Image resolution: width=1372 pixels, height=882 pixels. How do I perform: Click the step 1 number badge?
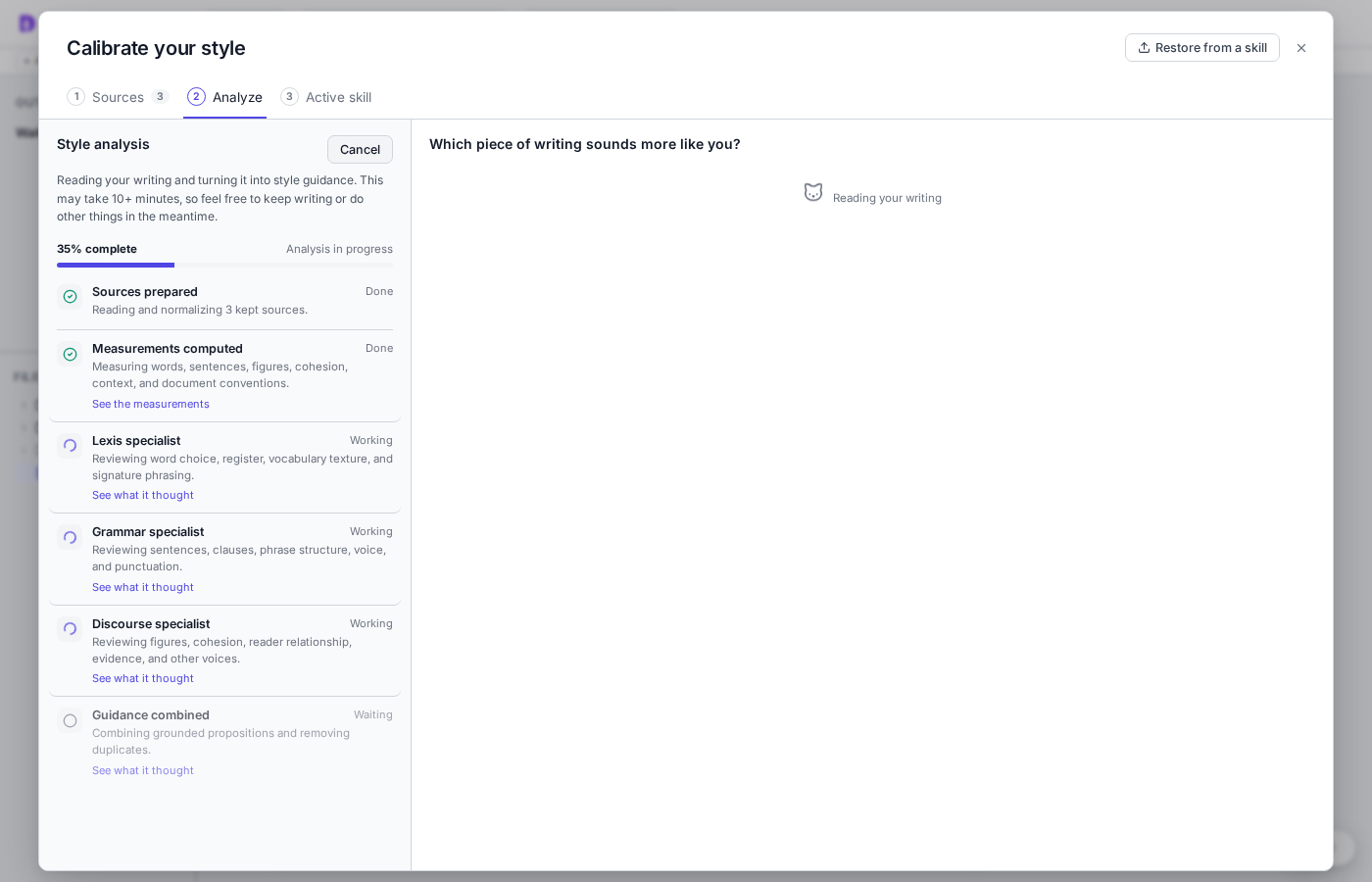tap(76, 96)
